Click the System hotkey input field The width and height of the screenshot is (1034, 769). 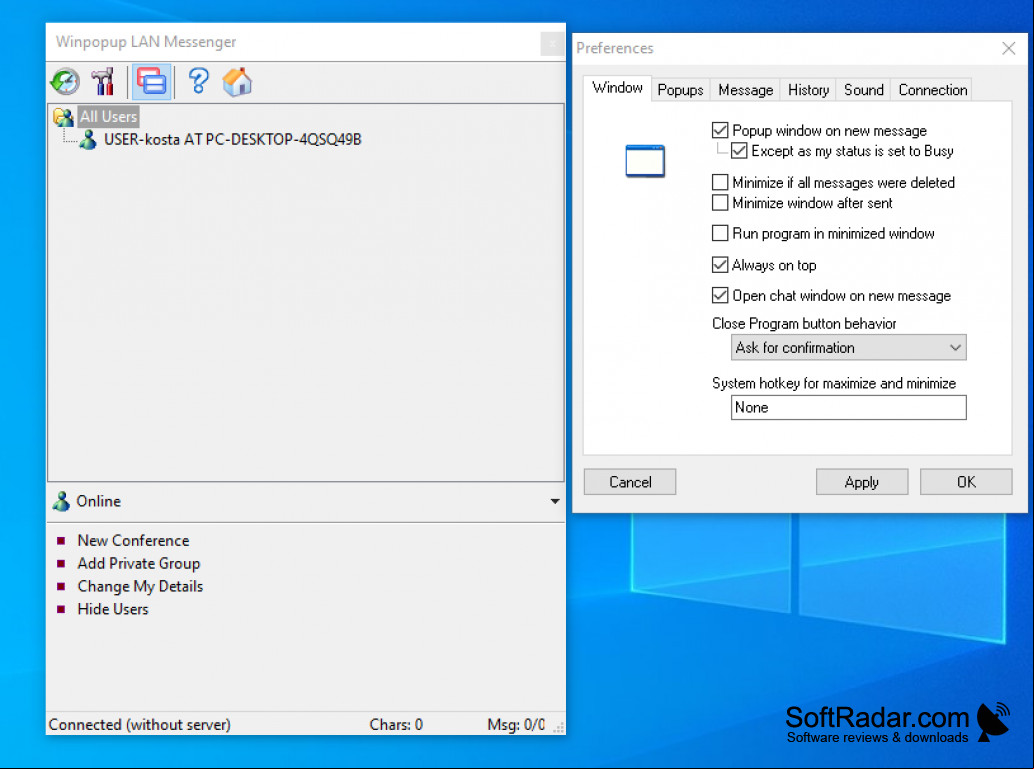(849, 408)
